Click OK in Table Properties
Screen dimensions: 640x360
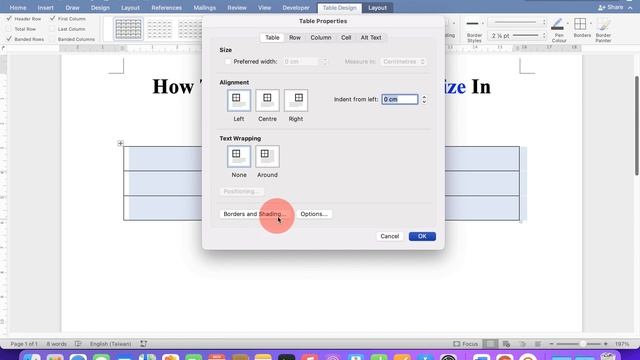422,236
